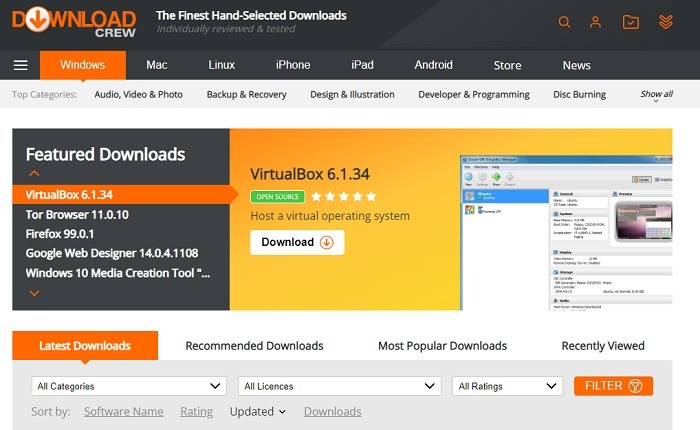Switch to Recommended Downloads tab
Viewport: 700px width, 430px height.
254,346
